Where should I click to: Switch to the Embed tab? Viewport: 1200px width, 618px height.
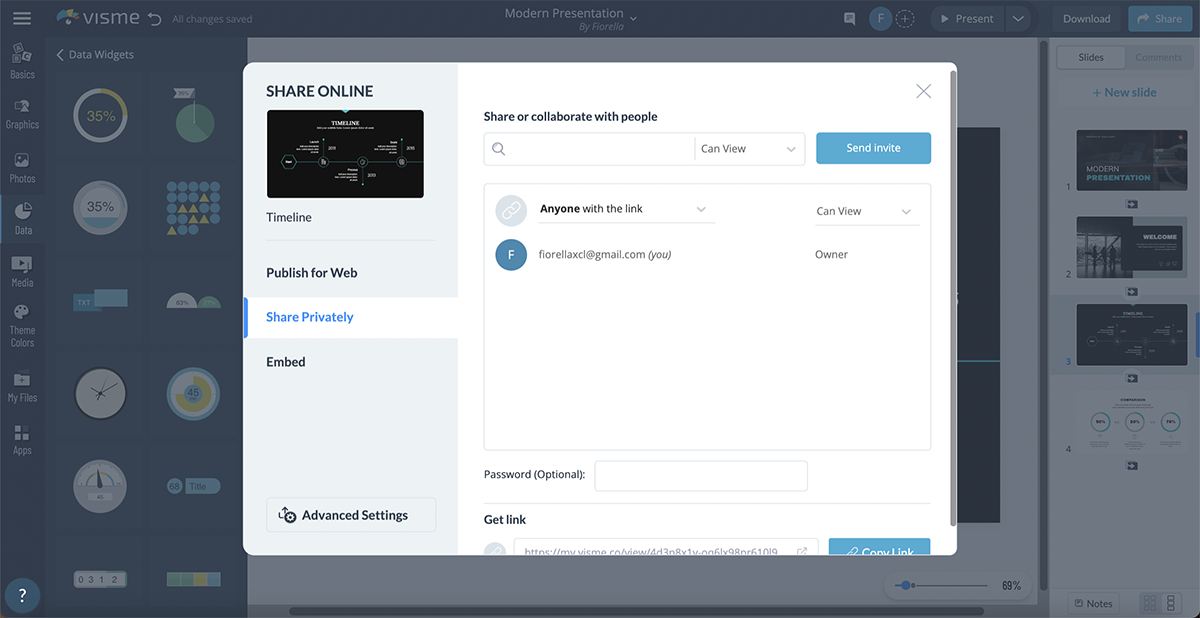(x=286, y=361)
